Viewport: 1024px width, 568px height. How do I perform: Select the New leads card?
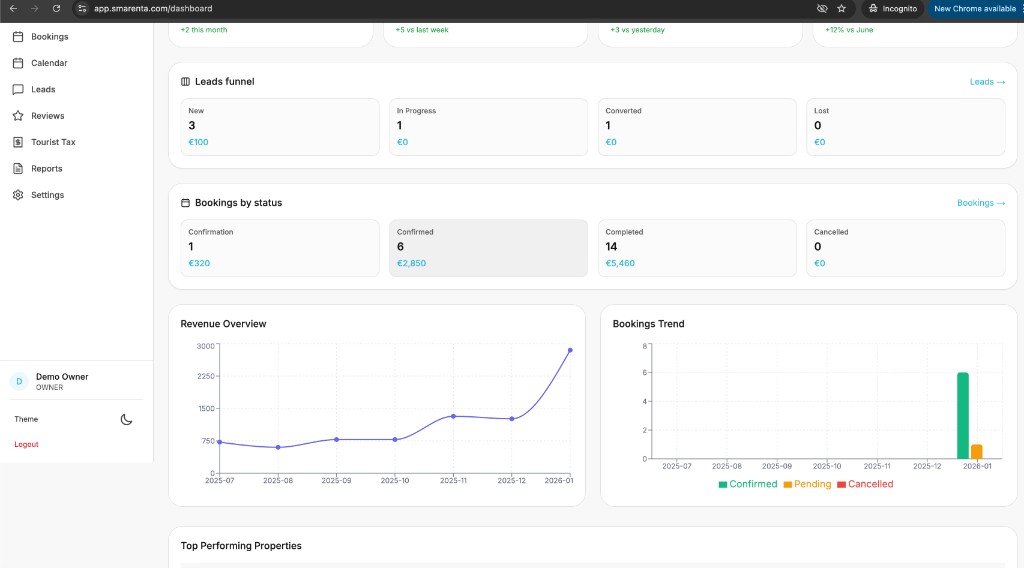280,127
